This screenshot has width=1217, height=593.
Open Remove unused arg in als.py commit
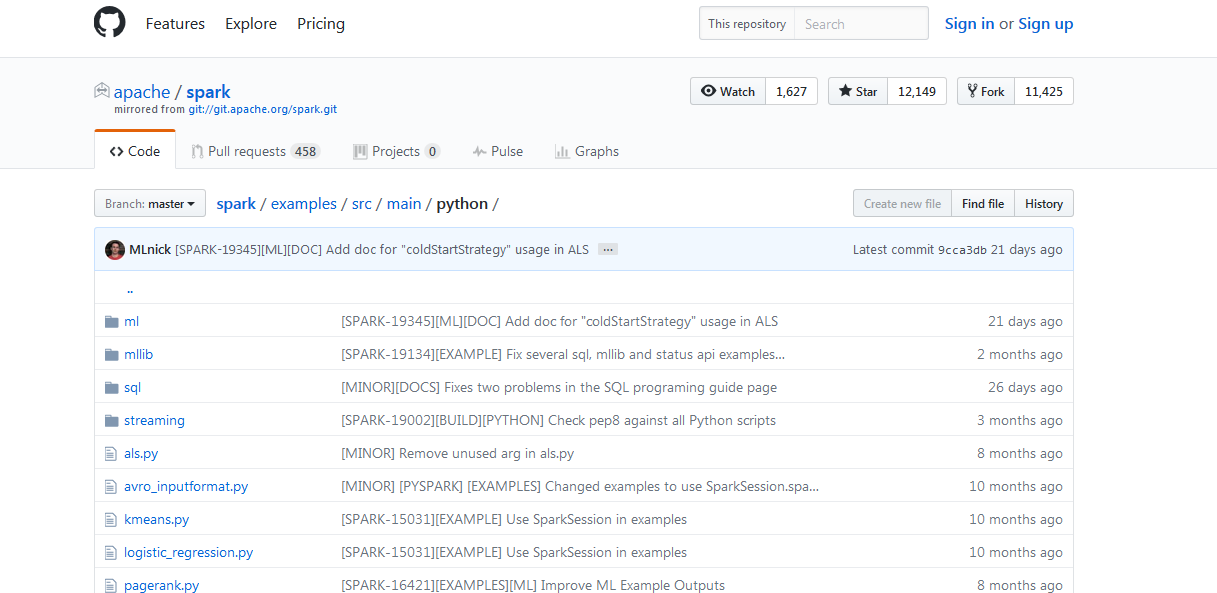coord(457,453)
